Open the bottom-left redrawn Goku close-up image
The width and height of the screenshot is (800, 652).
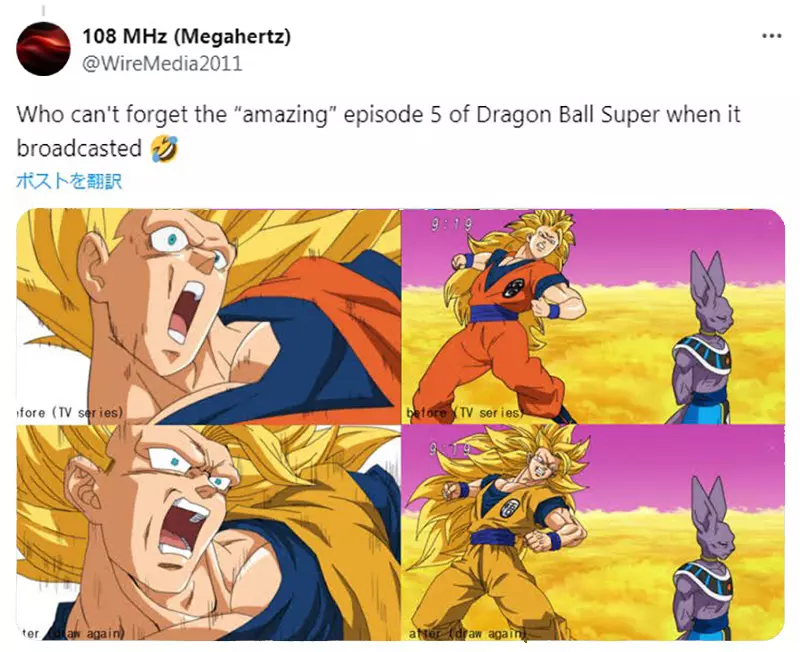coord(208,533)
